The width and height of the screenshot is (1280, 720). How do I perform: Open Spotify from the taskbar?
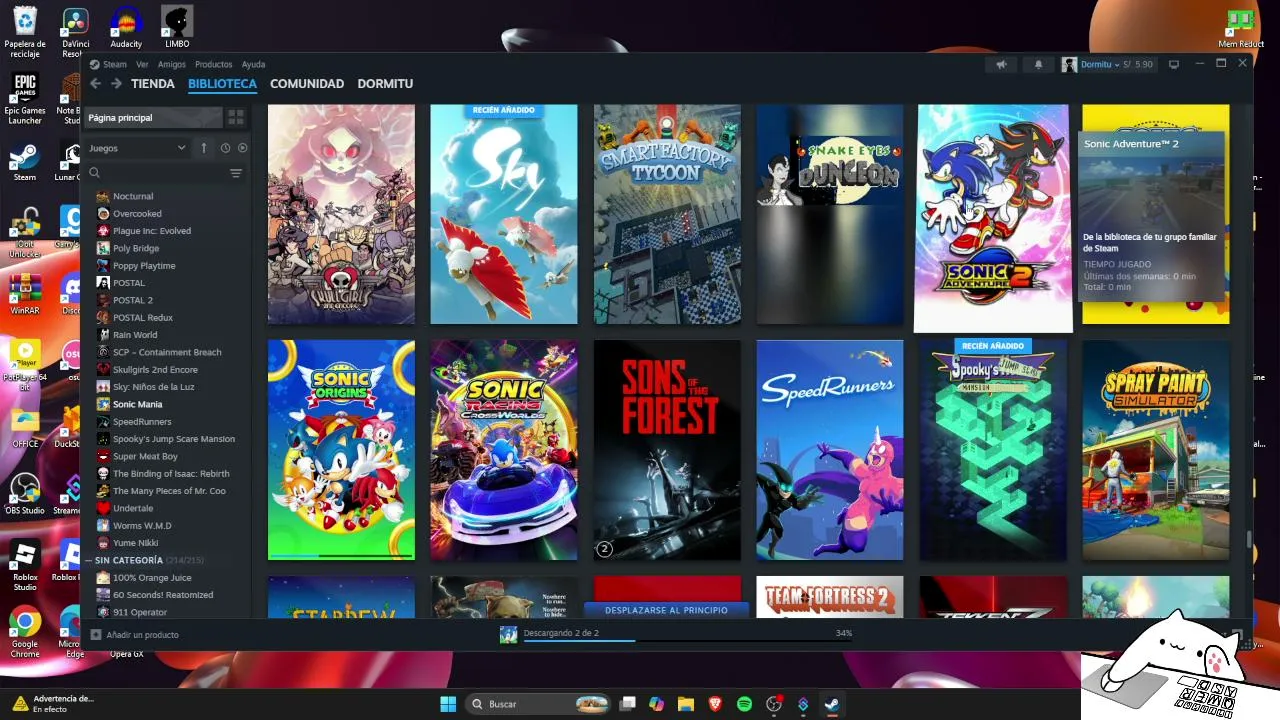pos(744,704)
